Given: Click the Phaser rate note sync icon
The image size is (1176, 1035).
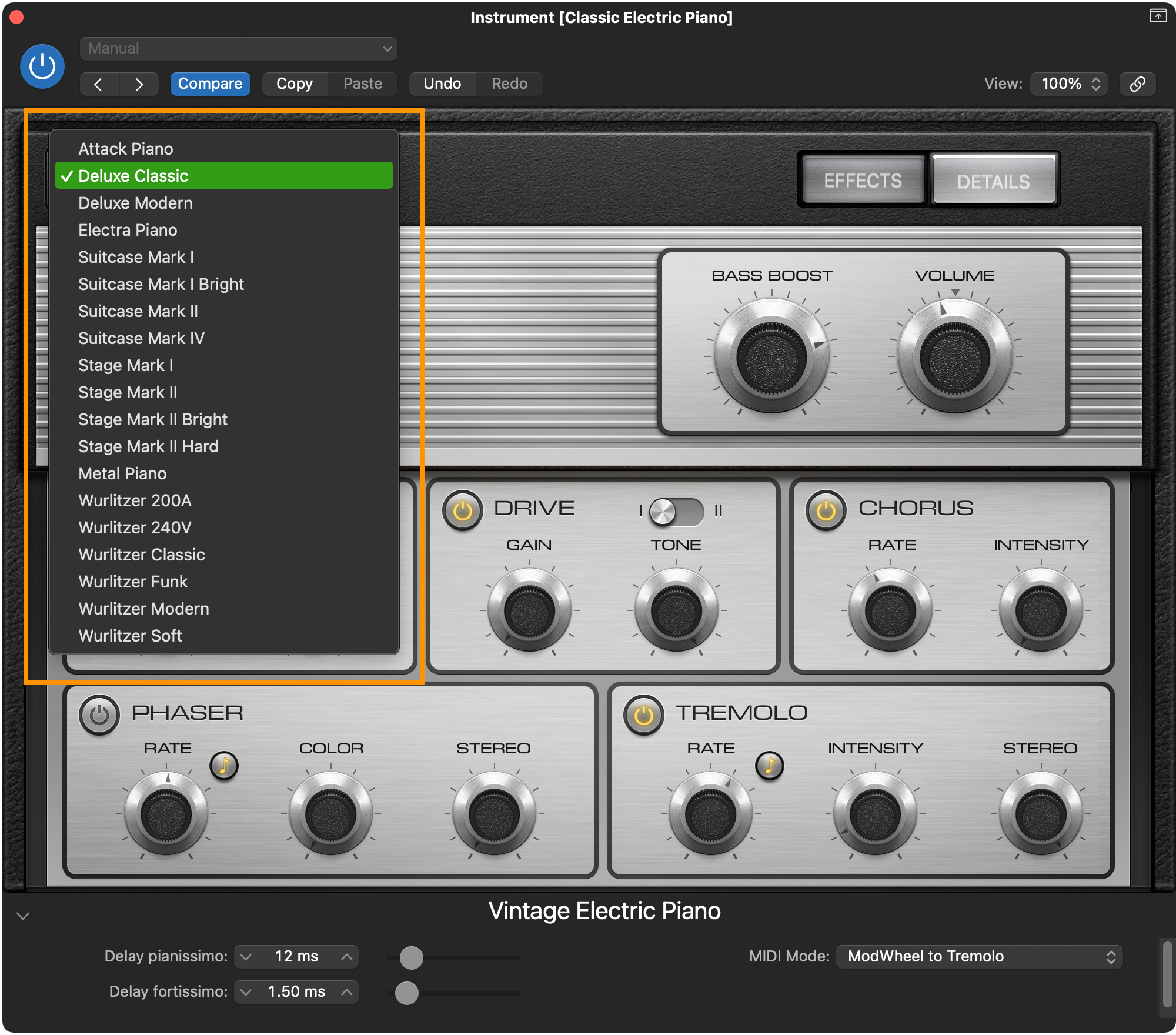Looking at the screenshot, I should point(224,766).
